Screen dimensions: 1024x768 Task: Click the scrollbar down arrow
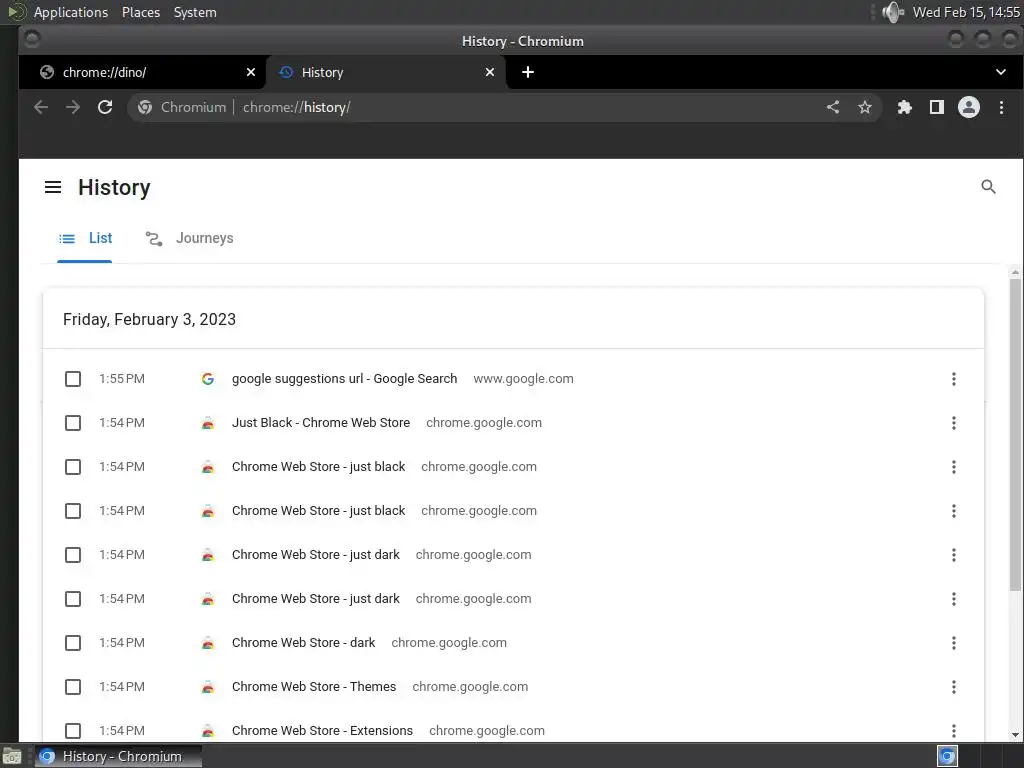(x=1015, y=735)
